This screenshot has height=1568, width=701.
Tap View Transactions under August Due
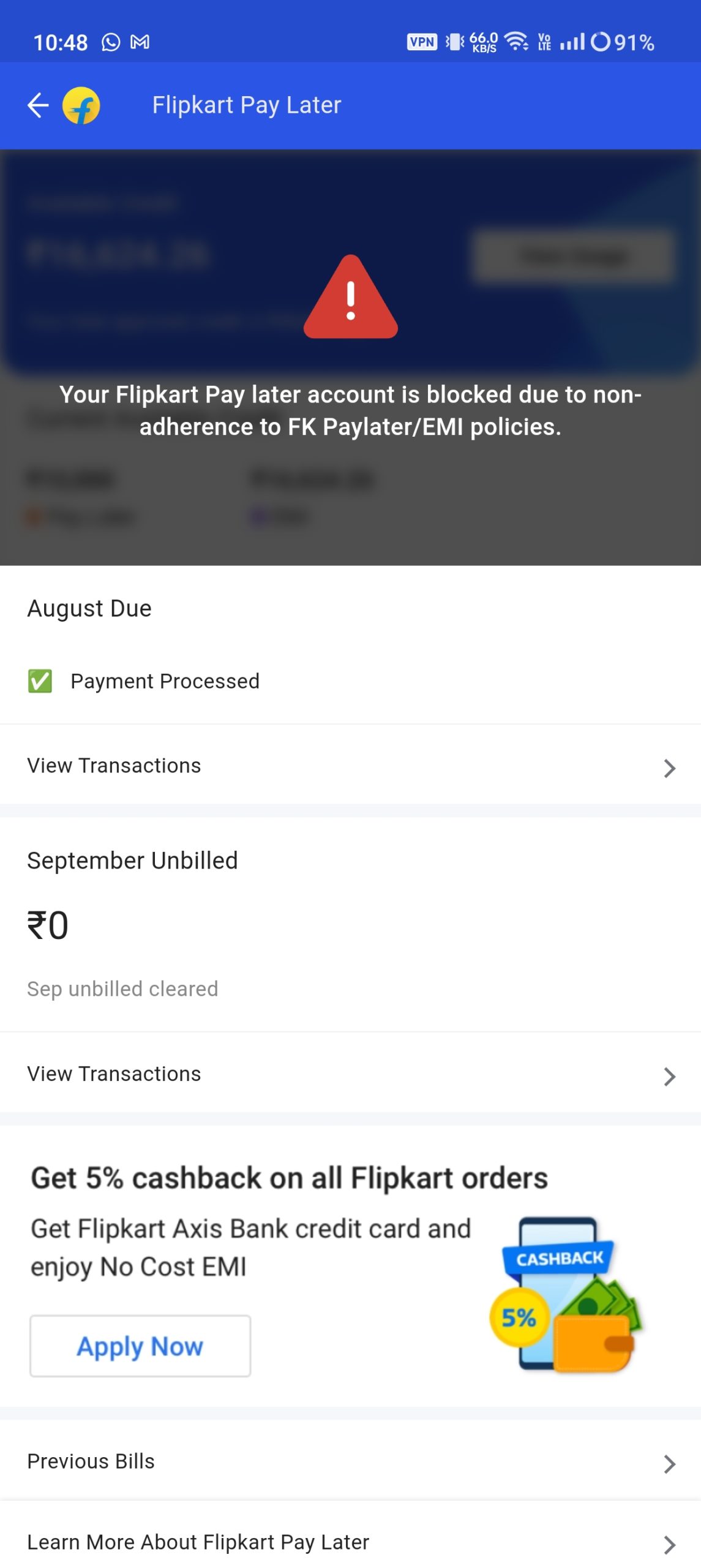pos(114,766)
